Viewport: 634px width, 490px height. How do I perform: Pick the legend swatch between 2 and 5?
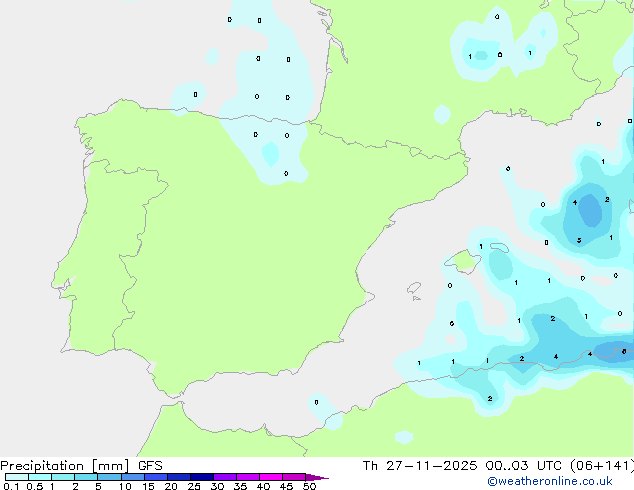tap(86, 477)
